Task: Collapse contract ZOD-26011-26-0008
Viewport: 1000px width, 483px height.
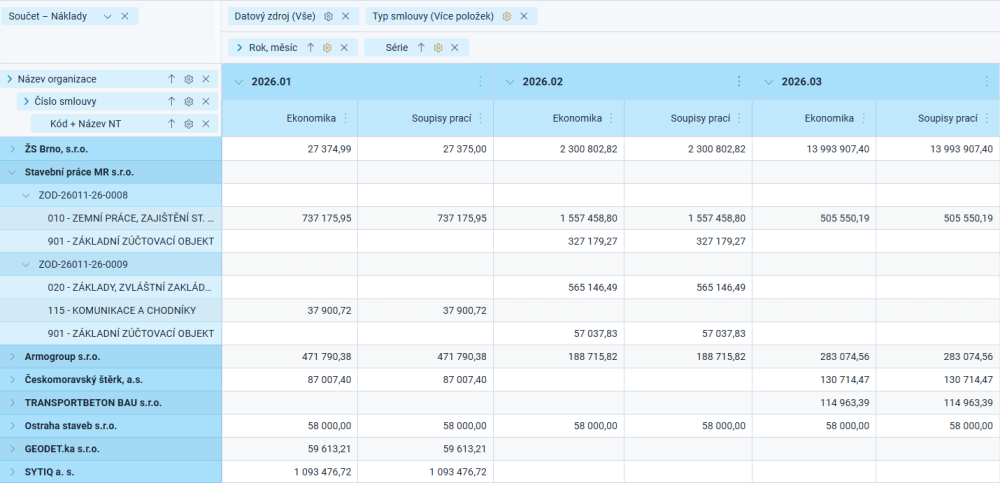Action: click(x=26, y=195)
